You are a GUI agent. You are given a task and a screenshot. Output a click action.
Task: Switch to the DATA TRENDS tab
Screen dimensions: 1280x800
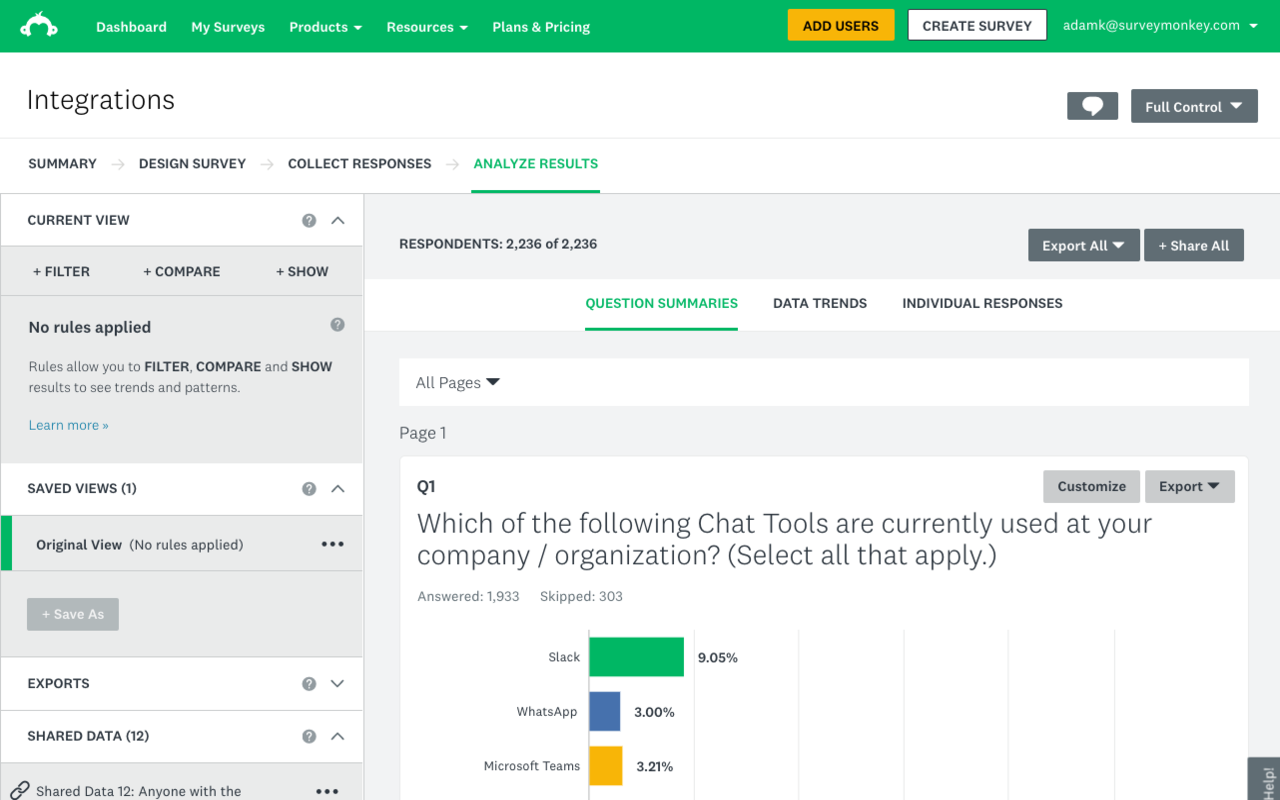[x=819, y=303]
